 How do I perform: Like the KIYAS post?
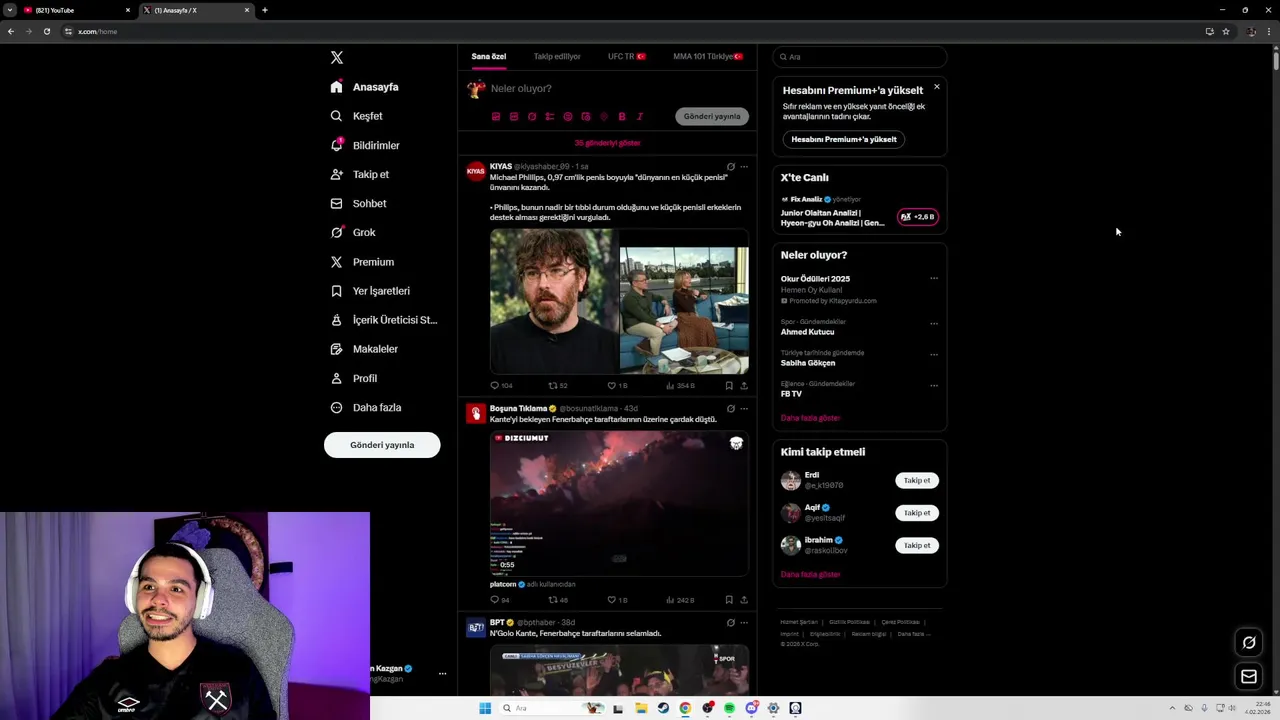coord(617,386)
